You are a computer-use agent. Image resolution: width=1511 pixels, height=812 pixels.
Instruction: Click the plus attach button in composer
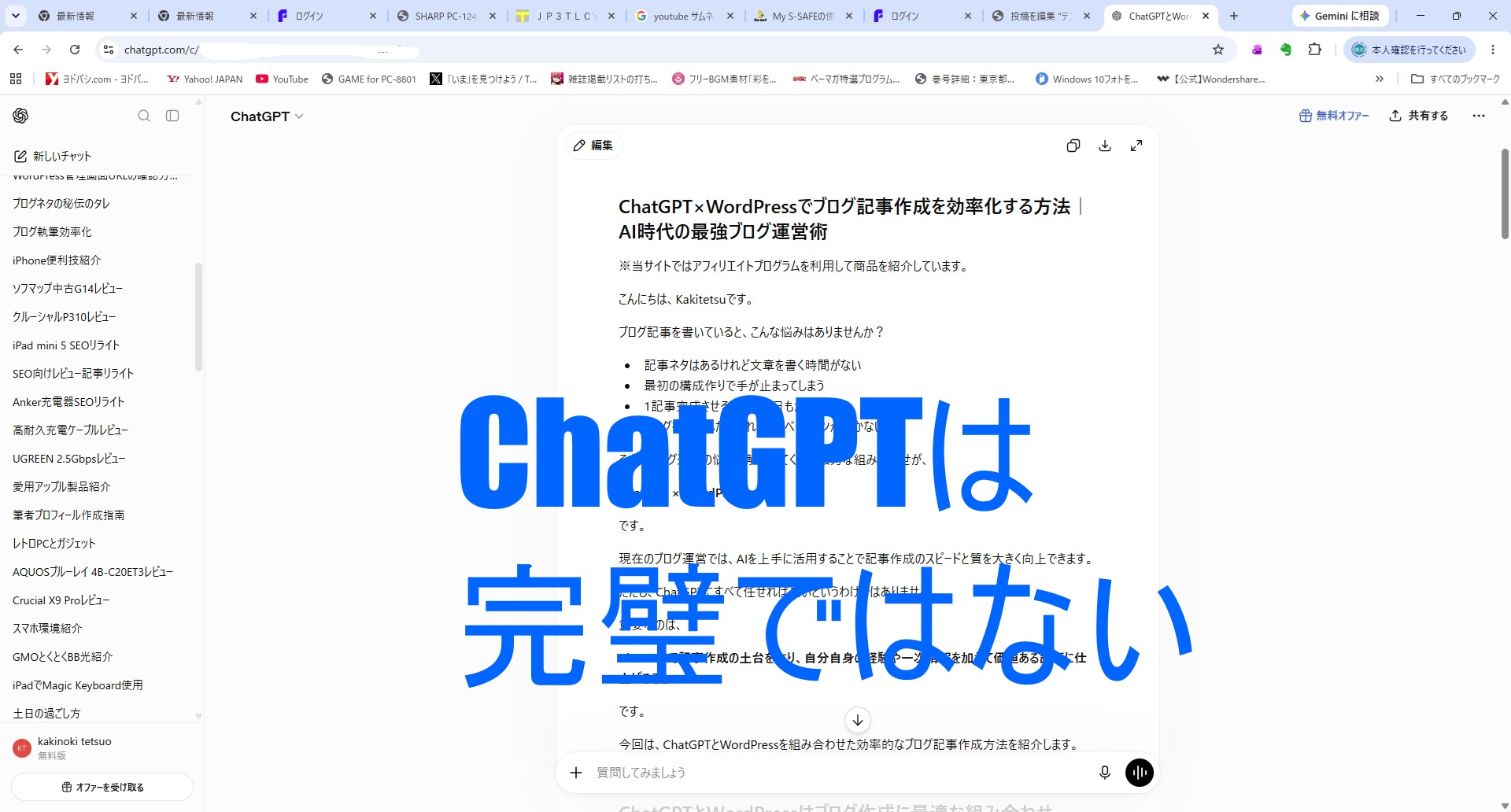click(x=576, y=773)
